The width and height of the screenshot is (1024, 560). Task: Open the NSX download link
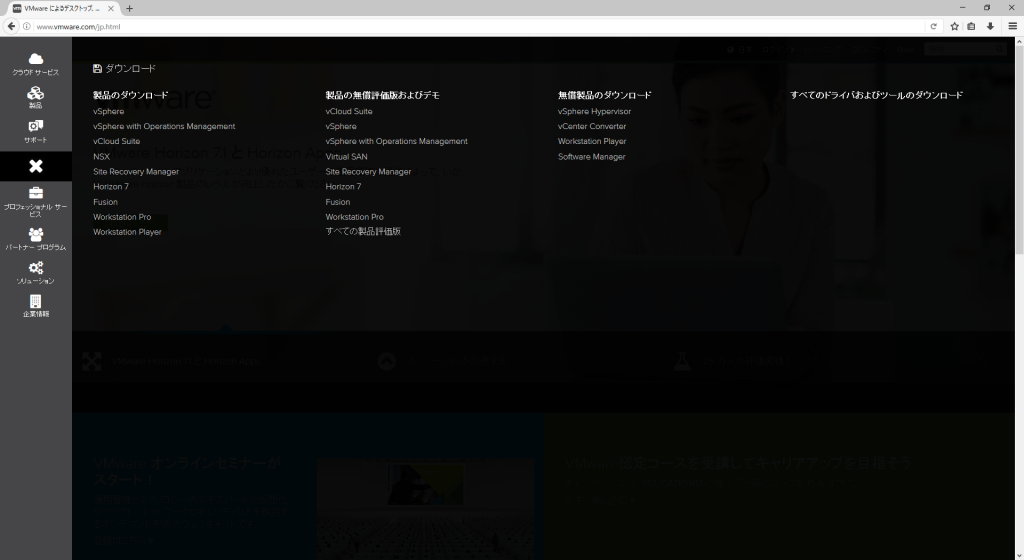point(101,157)
